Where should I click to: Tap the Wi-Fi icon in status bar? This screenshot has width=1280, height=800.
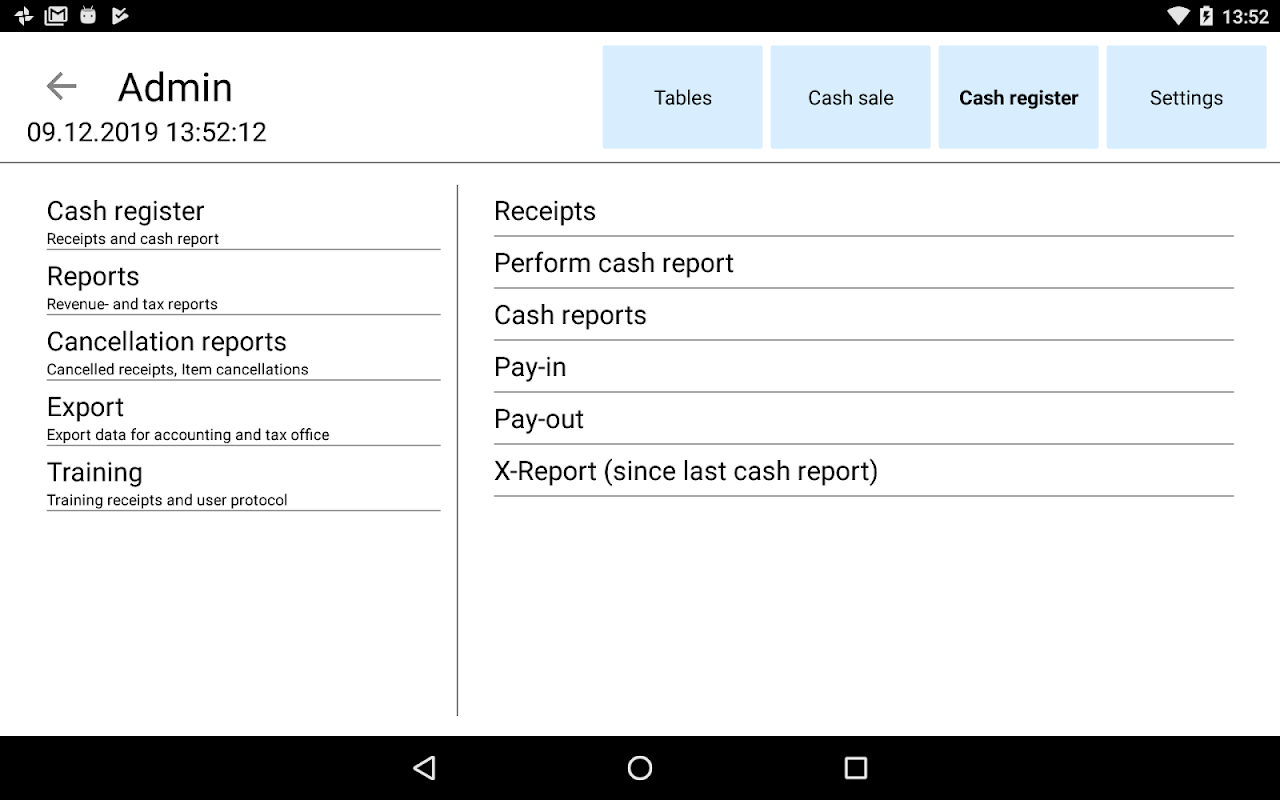point(1179,16)
